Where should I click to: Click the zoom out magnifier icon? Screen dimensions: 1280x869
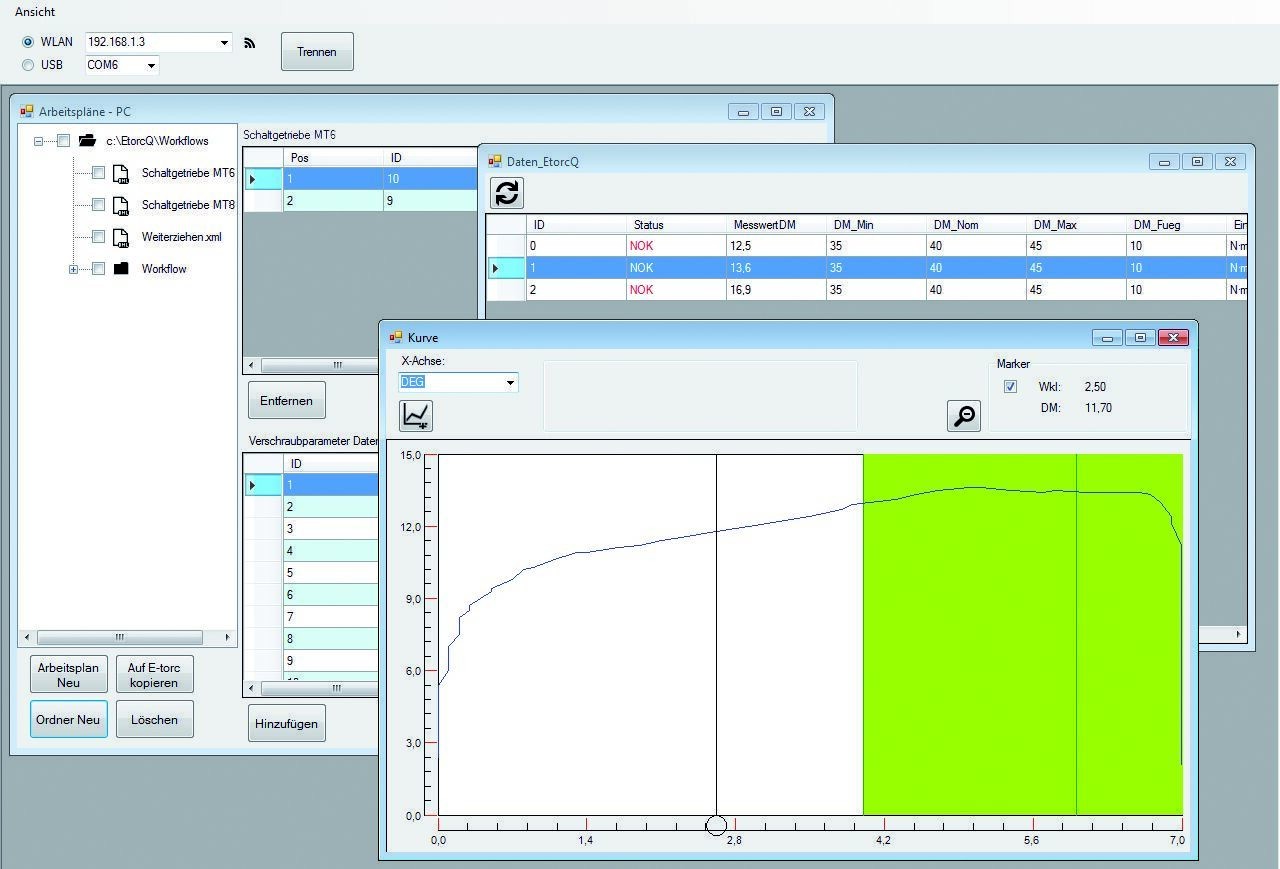point(964,416)
